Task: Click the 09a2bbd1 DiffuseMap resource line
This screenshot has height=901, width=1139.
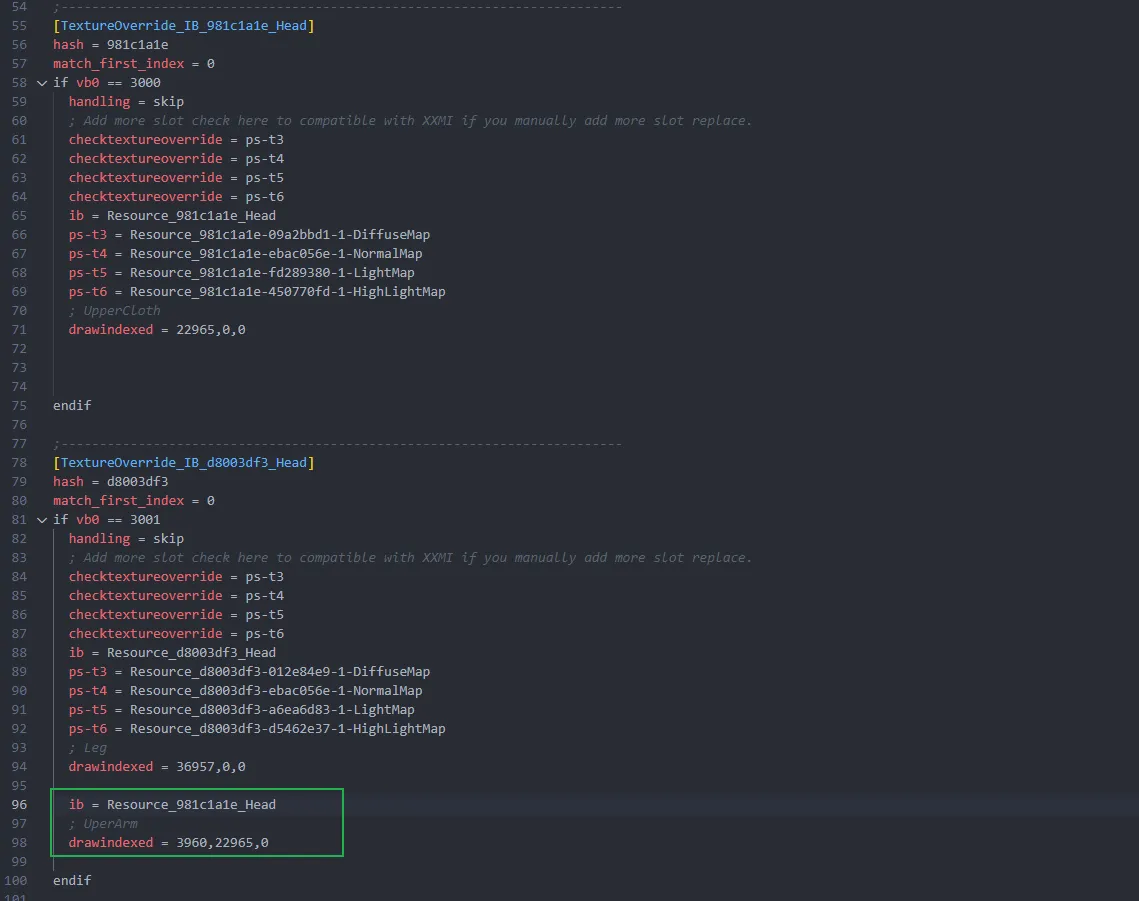Action: [x=249, y=235]
